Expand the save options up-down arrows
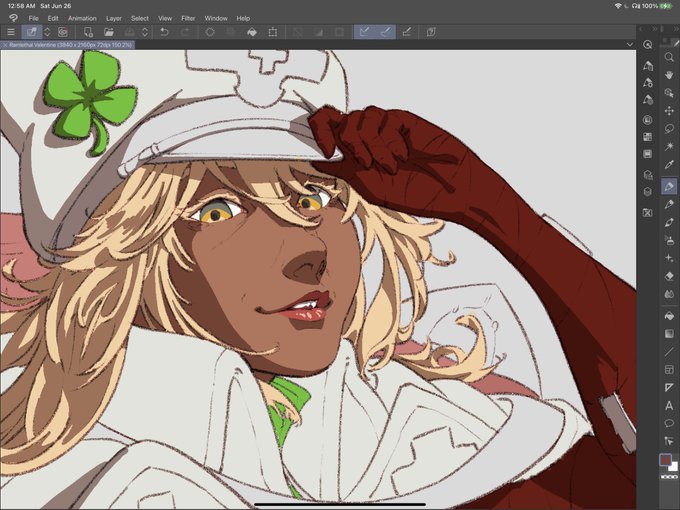Screen dimensions: 680x510 point(145,32)
